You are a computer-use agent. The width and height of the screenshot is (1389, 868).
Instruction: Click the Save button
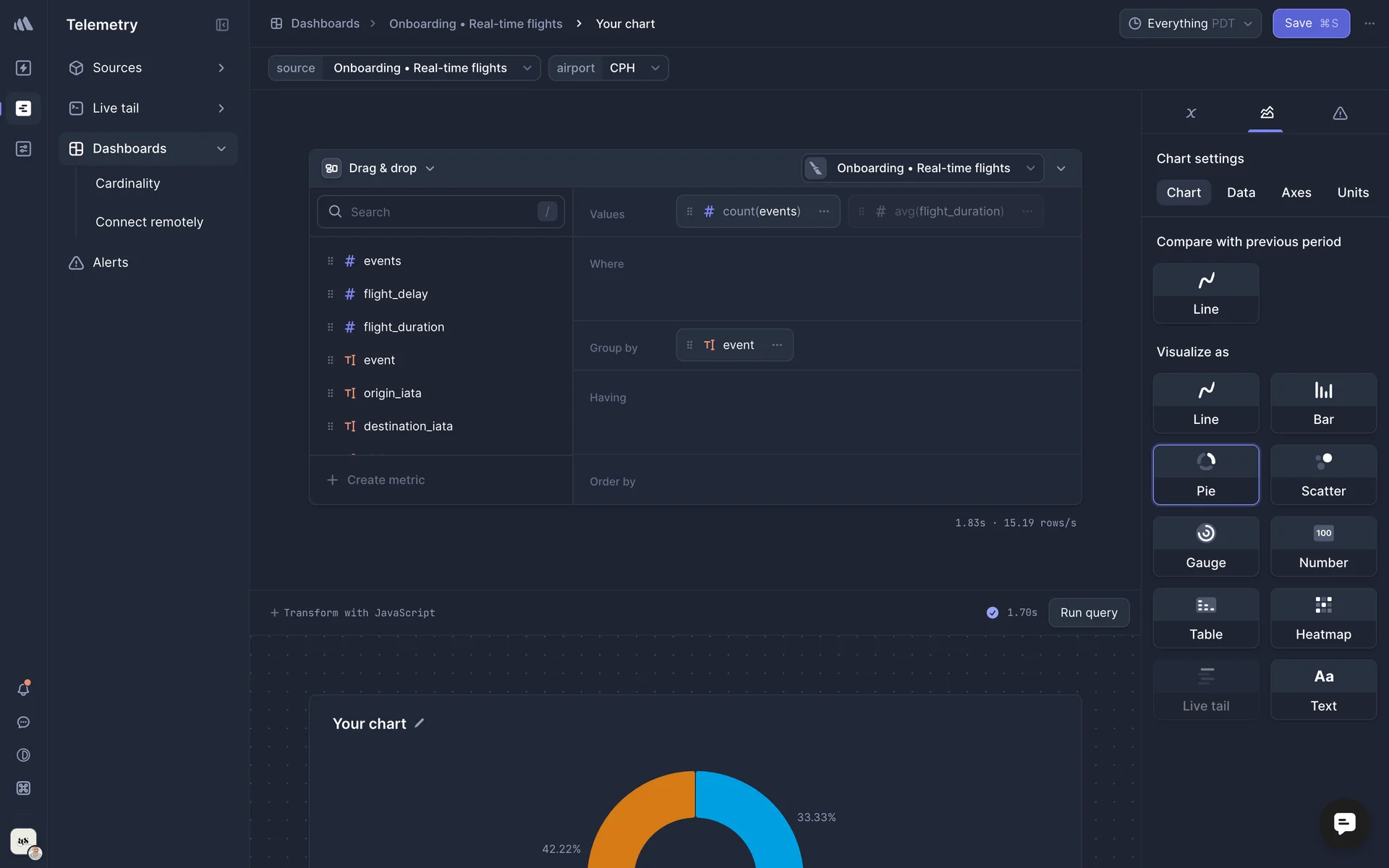(x=1310, y=23)
